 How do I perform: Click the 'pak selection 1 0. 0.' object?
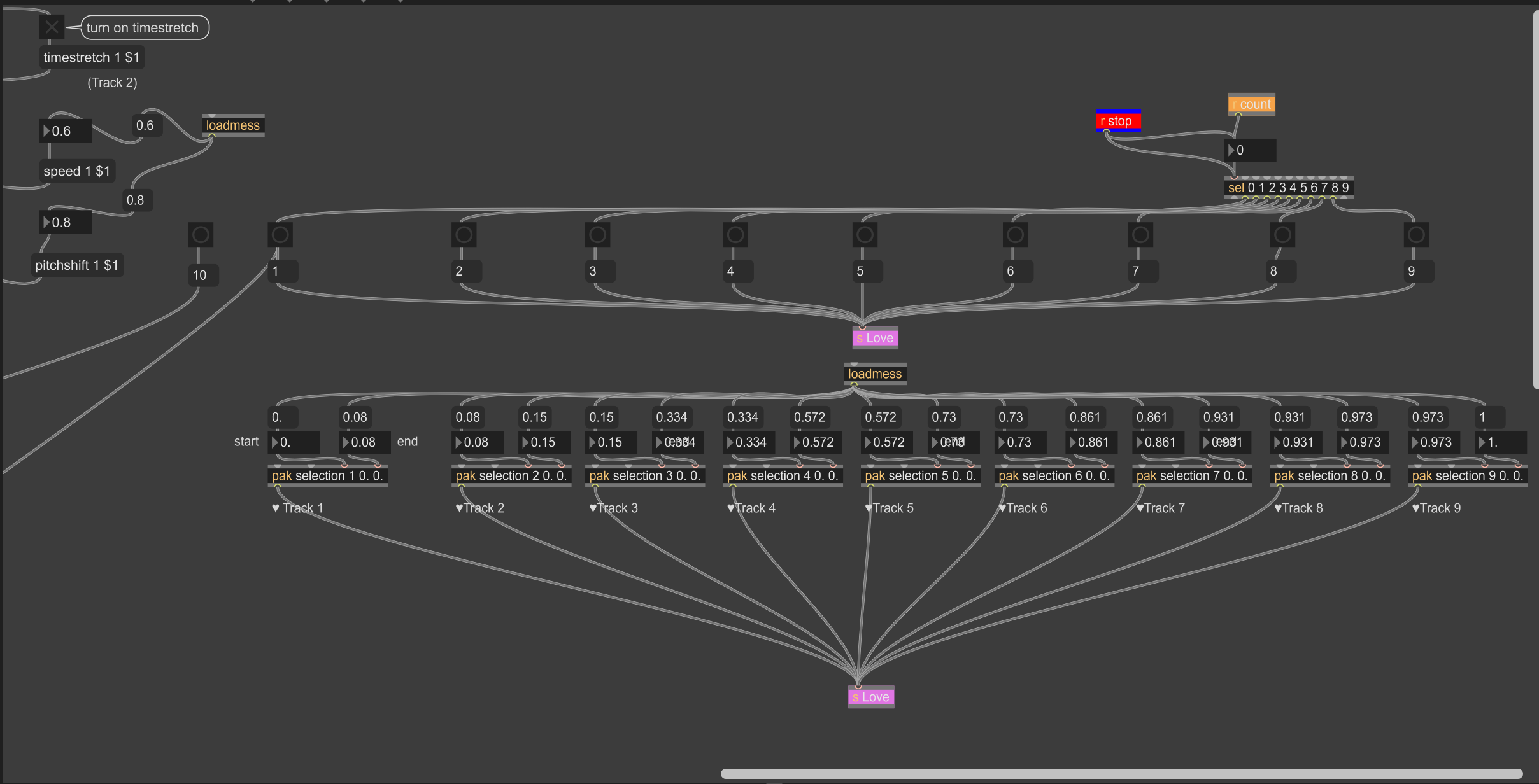click(327, 476)
